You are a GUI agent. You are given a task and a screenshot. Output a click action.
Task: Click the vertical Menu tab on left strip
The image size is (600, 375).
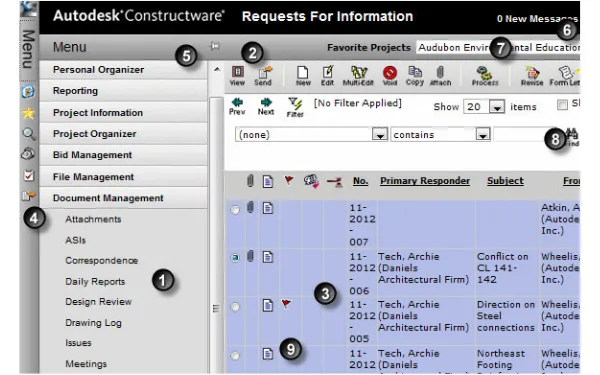pos(29,49)
